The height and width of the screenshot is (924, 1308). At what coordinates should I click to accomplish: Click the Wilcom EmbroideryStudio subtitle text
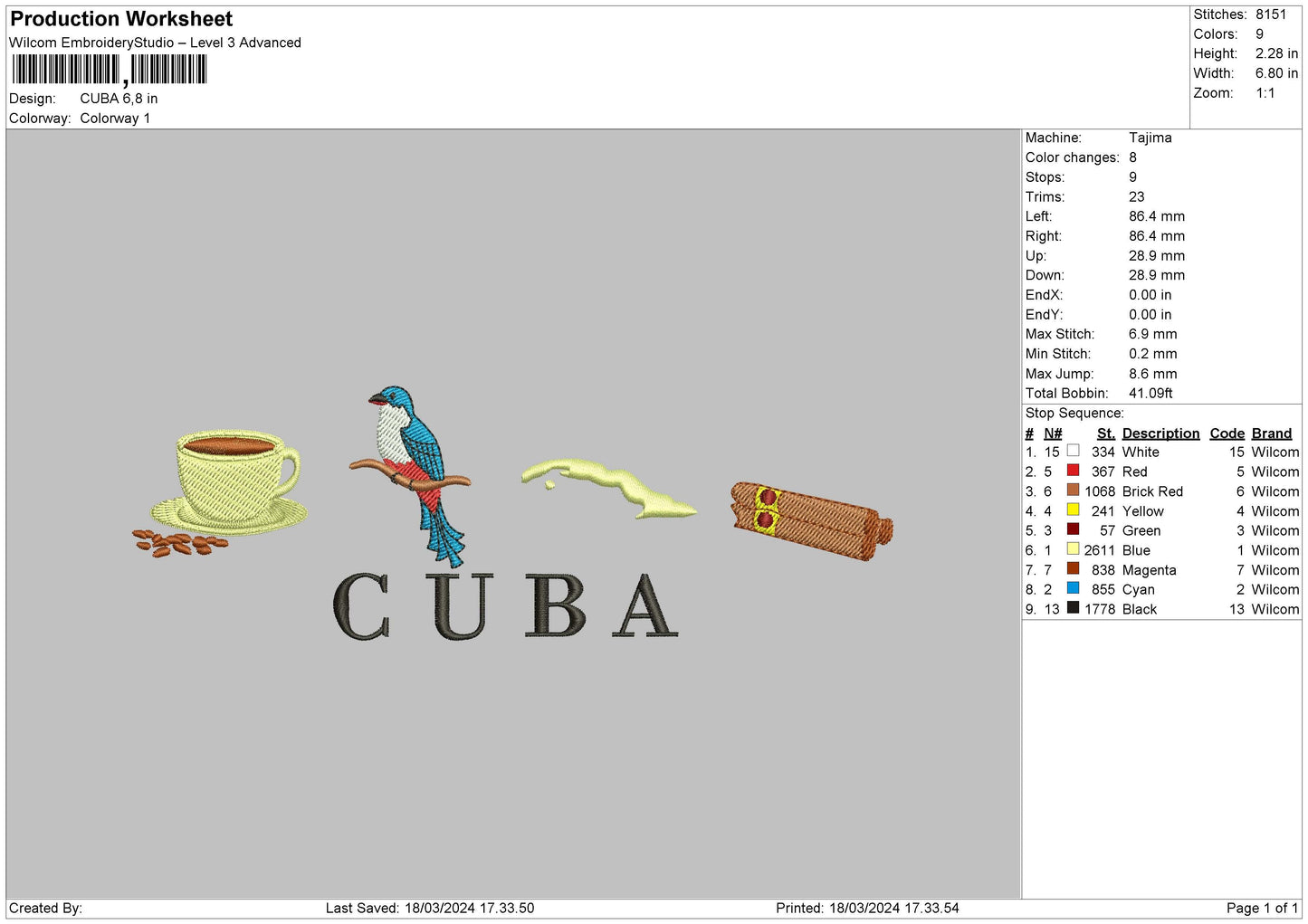tap(155, 43)
